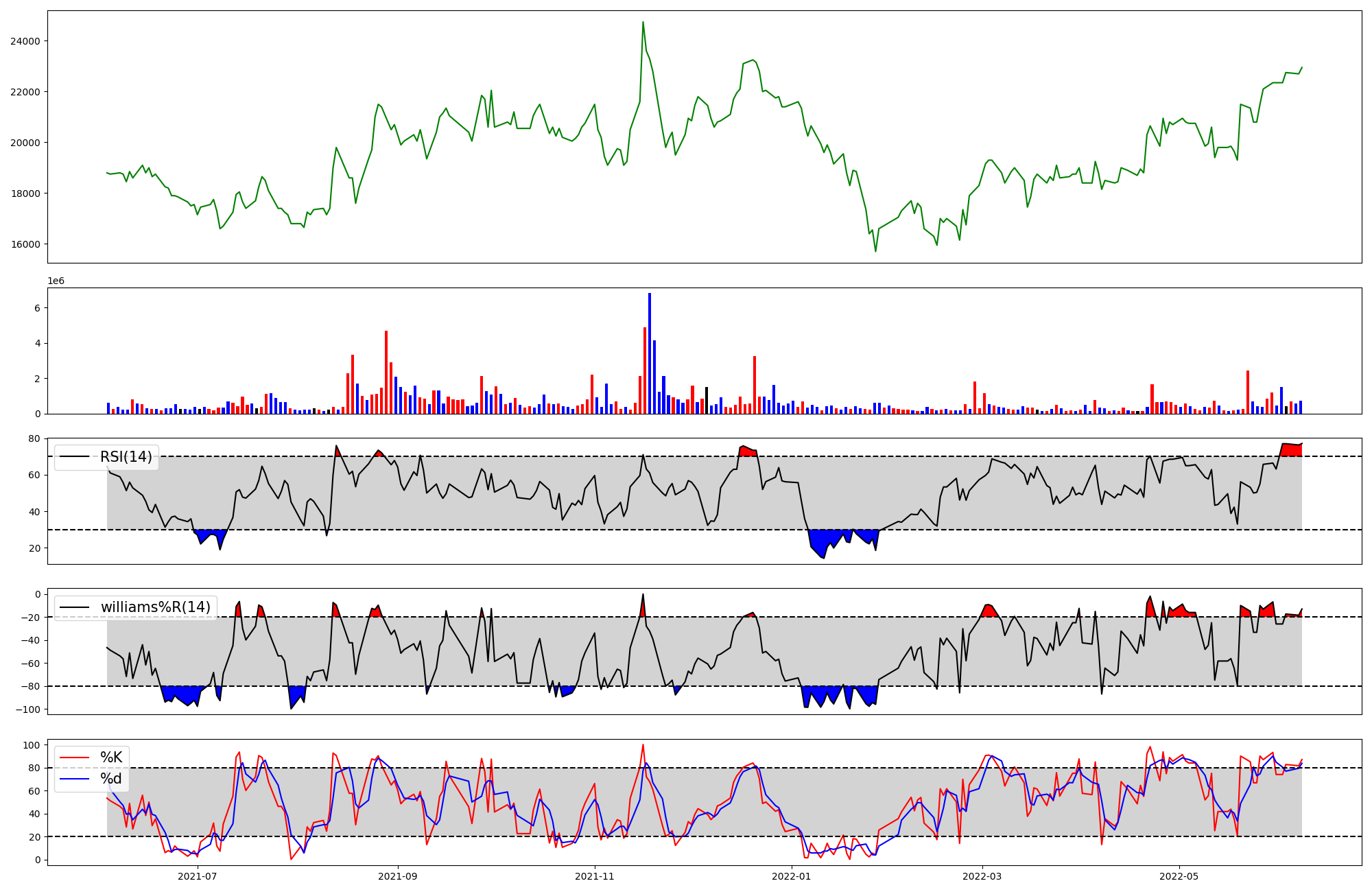Click the 2022-01 date axis label
The image size is (1372, 892).
(x=792, y=876)
